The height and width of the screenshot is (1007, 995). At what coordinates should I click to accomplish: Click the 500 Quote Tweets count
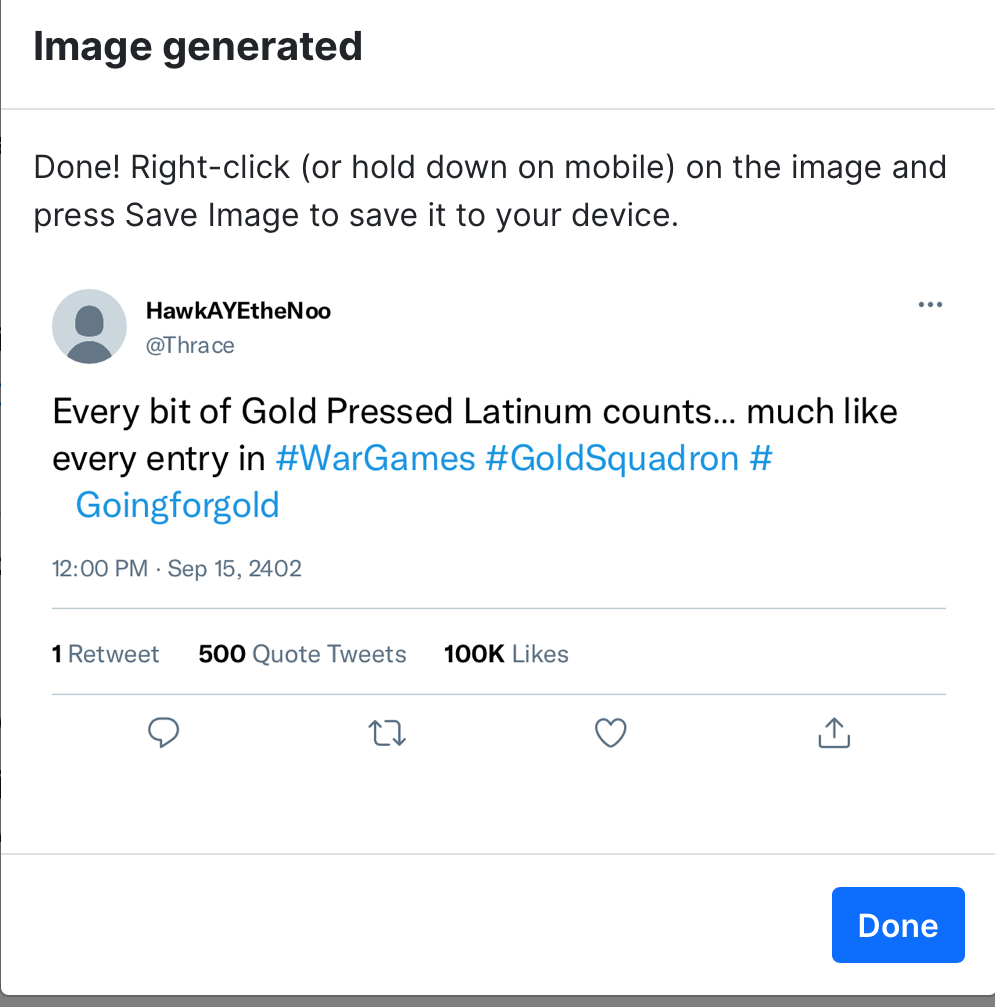302,654
